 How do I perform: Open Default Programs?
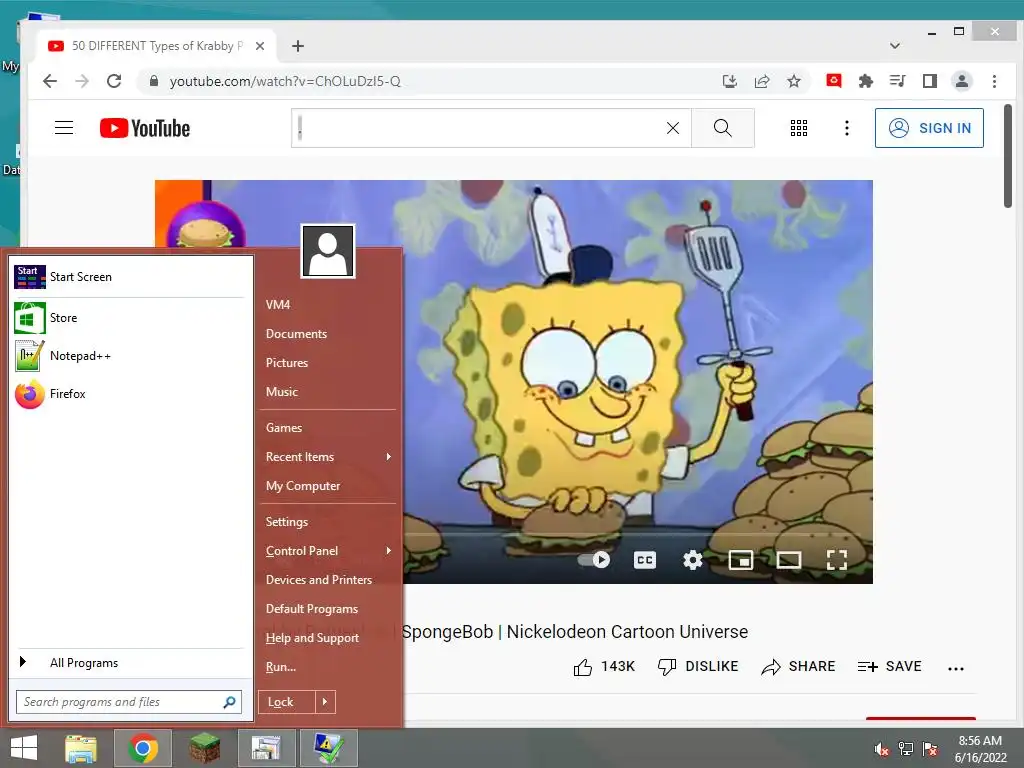tap(328, 609)
